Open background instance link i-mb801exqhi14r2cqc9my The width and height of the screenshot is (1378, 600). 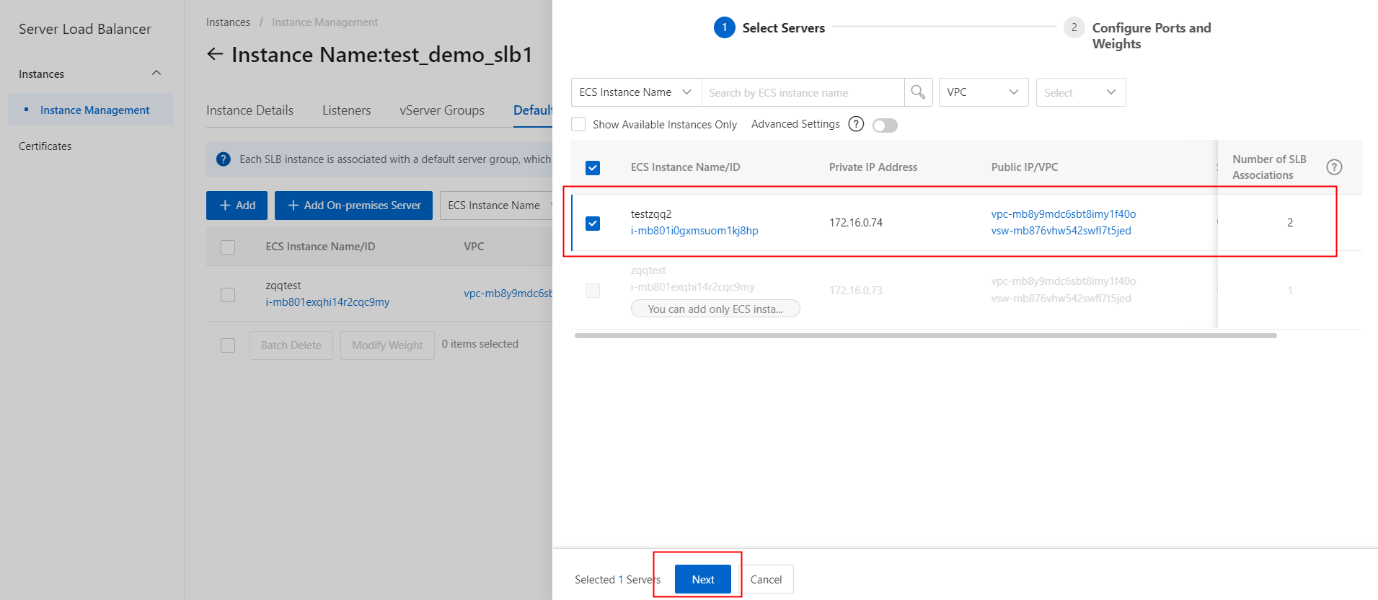point(328,302)
